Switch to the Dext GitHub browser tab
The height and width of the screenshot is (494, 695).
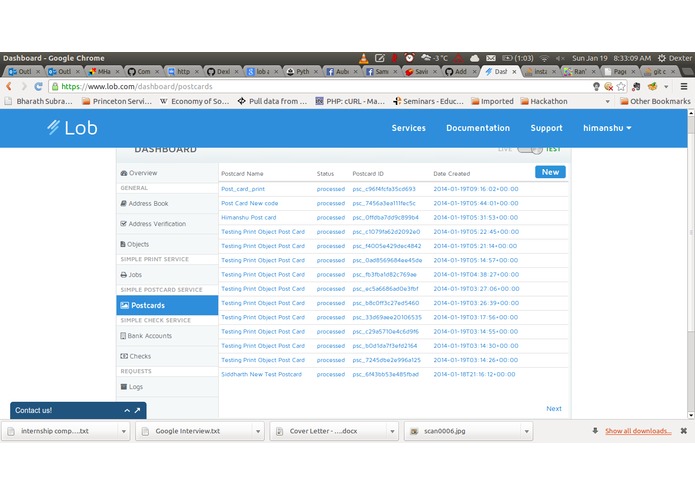(223, 71)
